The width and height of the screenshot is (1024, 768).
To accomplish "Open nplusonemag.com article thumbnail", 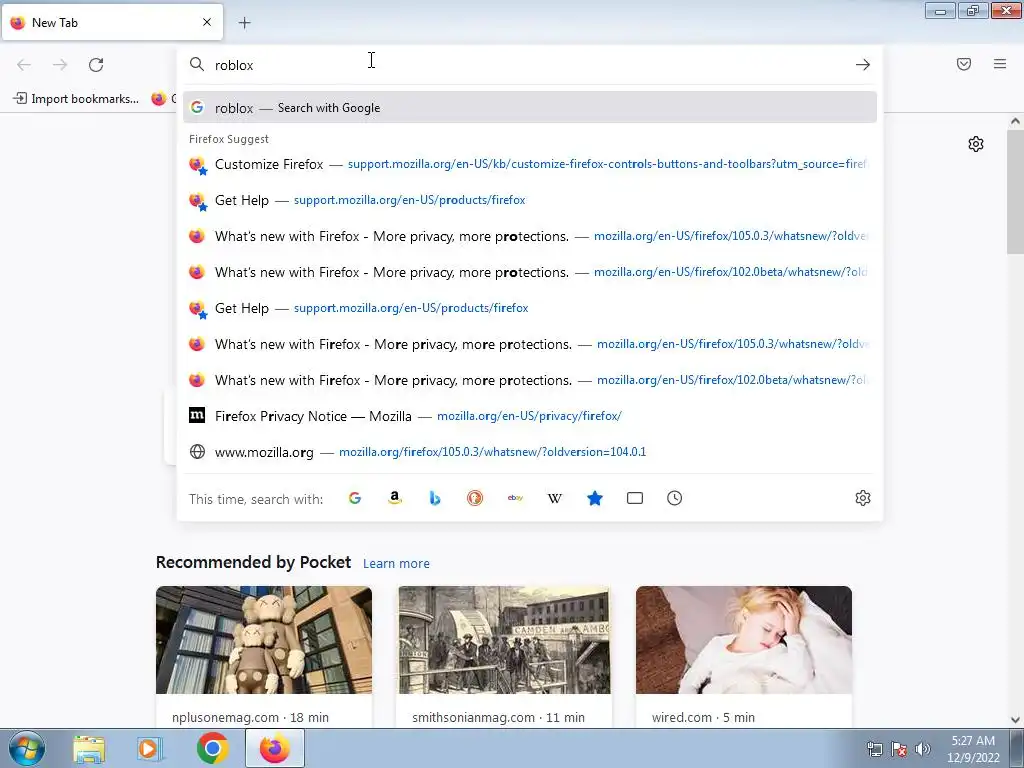I will tap(264, 640).
